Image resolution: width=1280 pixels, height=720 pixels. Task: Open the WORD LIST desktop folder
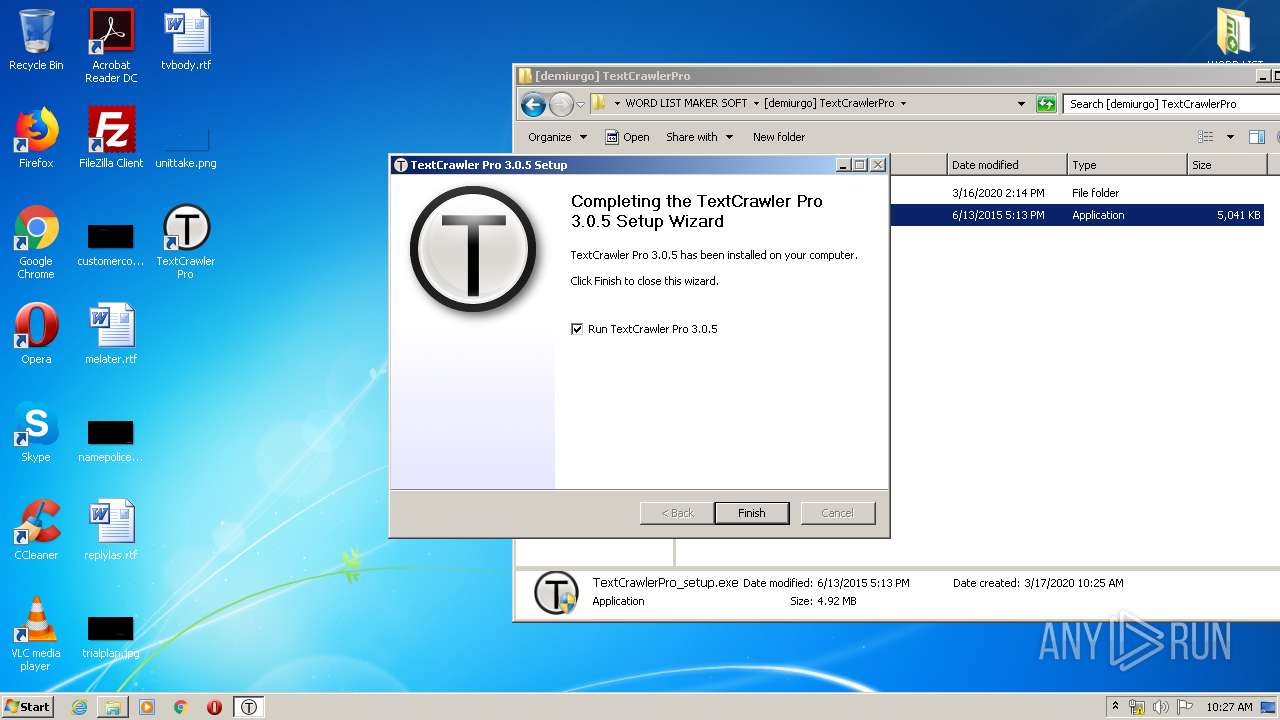1235,36
